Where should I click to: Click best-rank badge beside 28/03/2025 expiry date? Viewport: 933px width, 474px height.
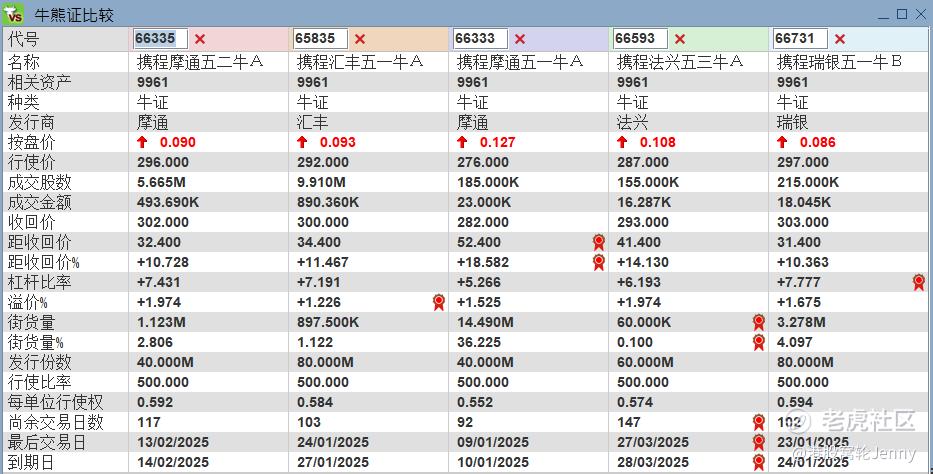(759, 462)
